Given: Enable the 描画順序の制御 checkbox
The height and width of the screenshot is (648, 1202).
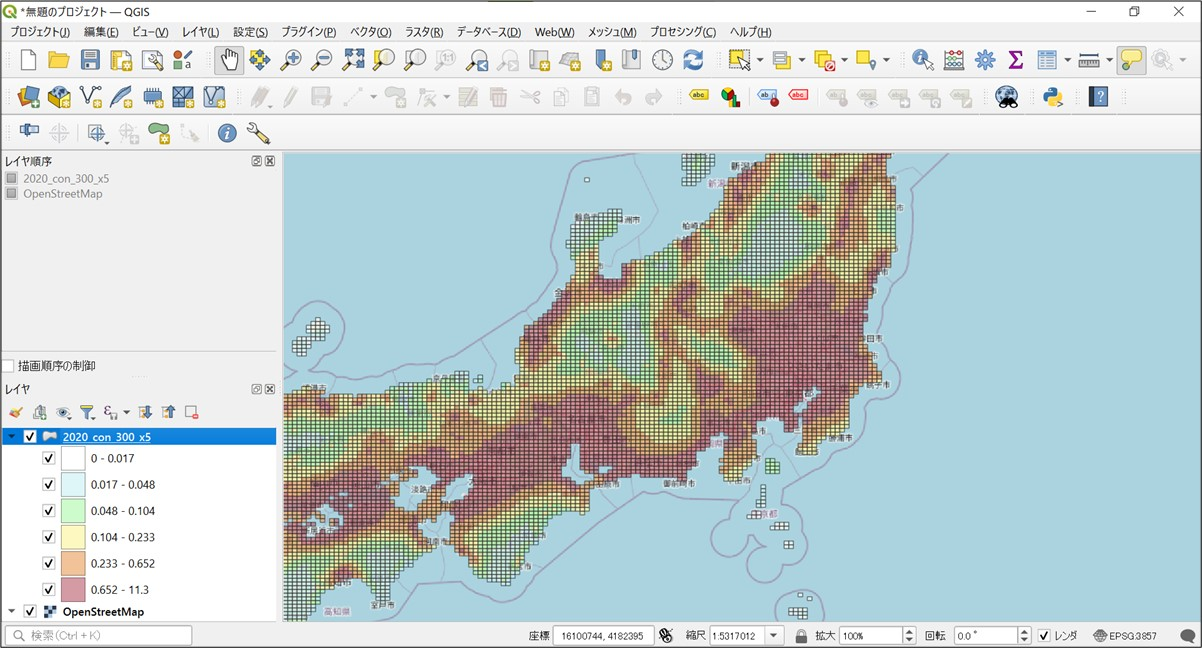Looking at the screenshot, I should click(x=8, y=366).
